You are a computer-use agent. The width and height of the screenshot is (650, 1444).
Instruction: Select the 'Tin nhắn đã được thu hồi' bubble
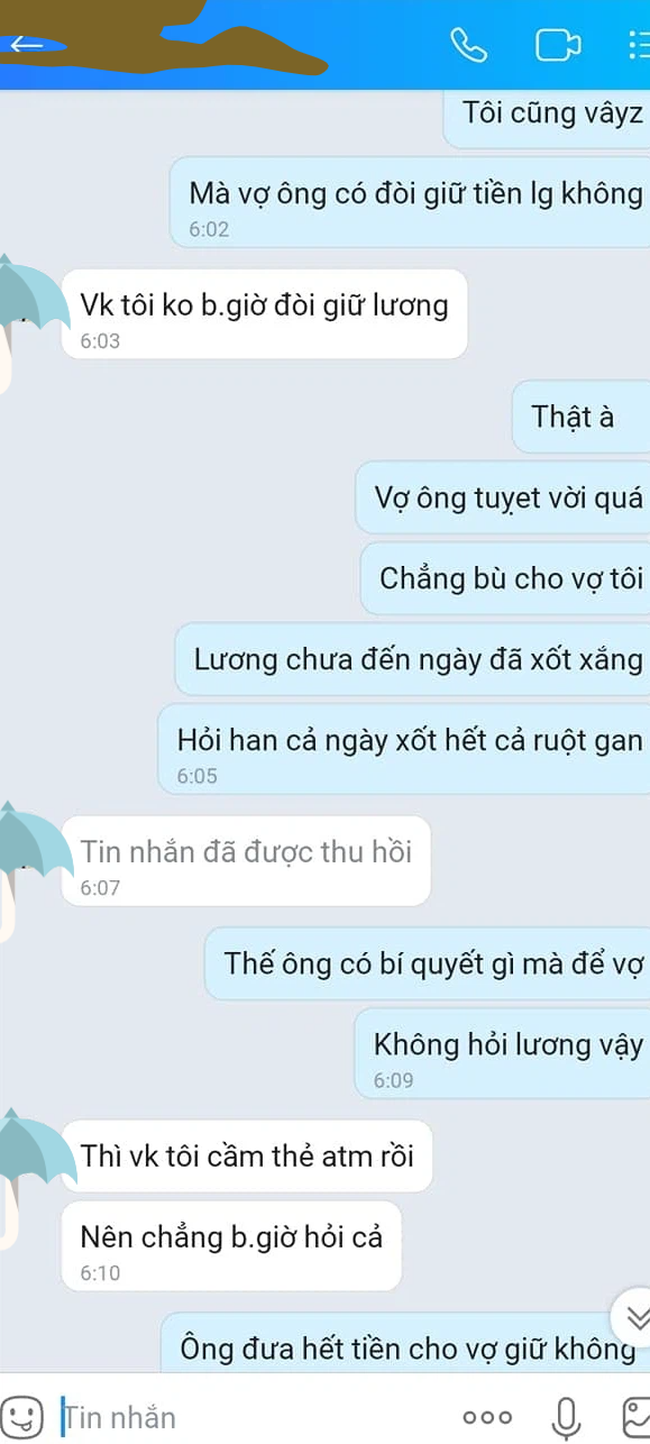(x=246, y=861)
